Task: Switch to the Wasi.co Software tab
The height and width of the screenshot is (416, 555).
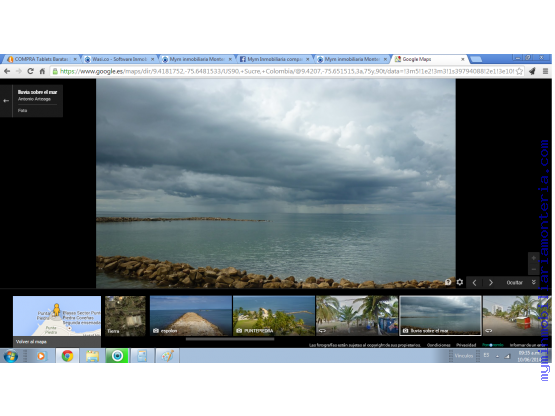Action: click(119, 59)
